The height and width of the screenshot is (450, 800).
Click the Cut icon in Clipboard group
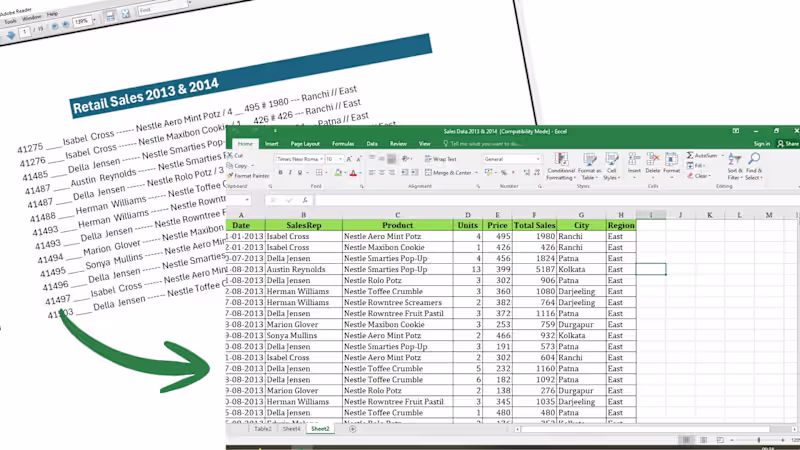click(x=231, y=156)
